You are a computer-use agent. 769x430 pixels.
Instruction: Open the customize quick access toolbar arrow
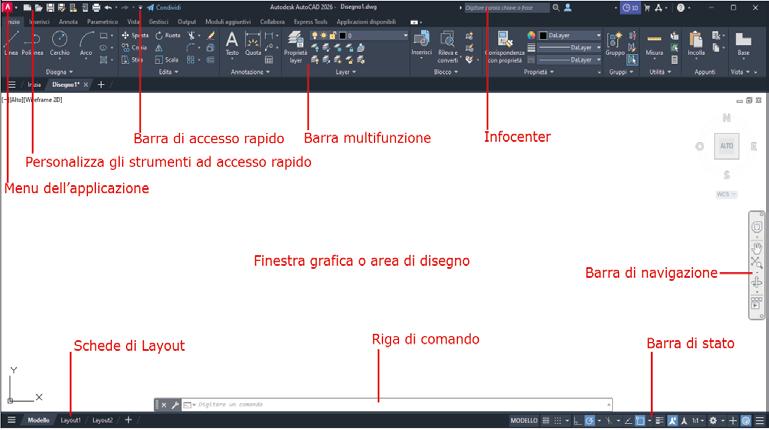point(140,8)
